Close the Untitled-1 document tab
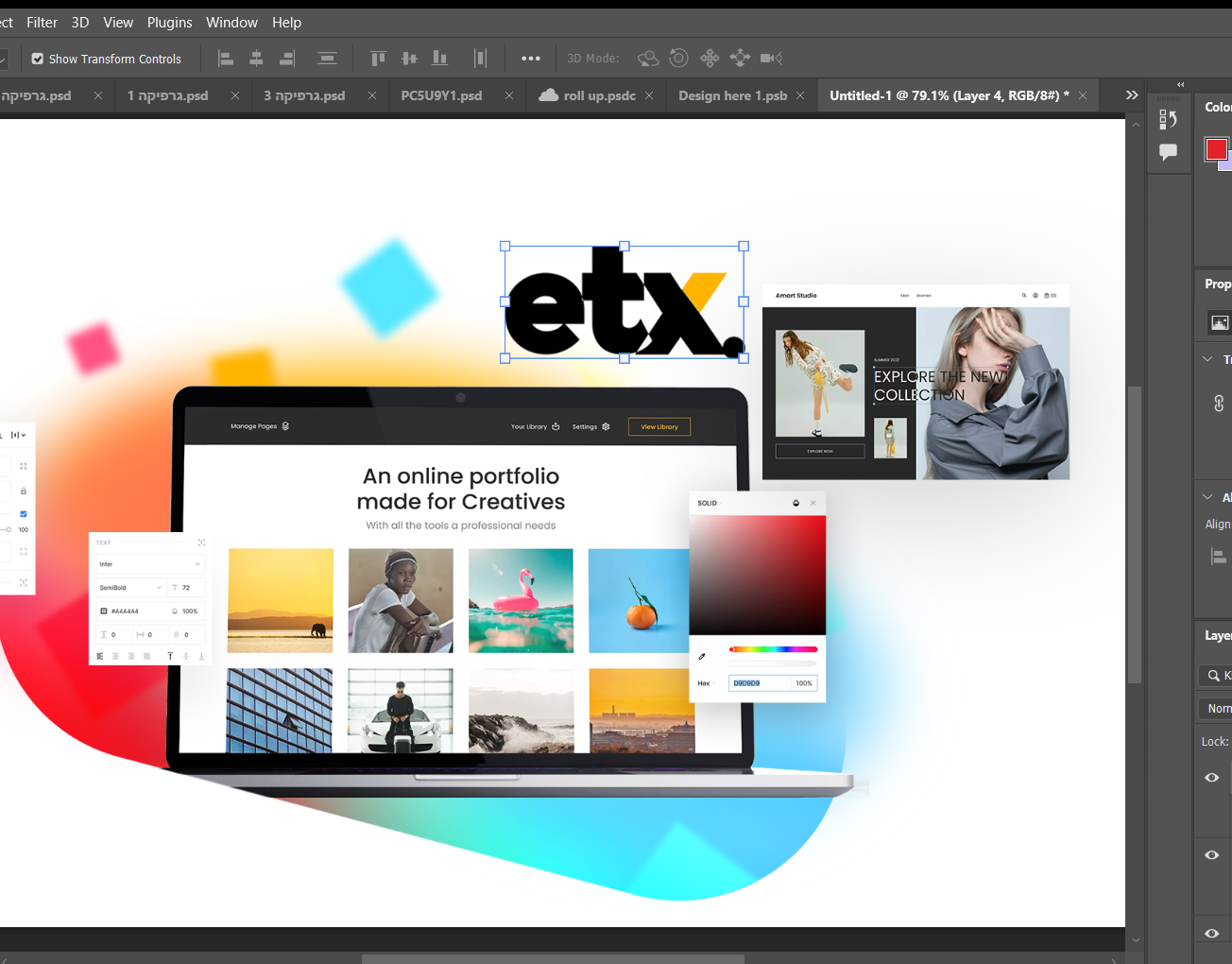This screenshot has width=1232, height=964. pos(1083,95)
